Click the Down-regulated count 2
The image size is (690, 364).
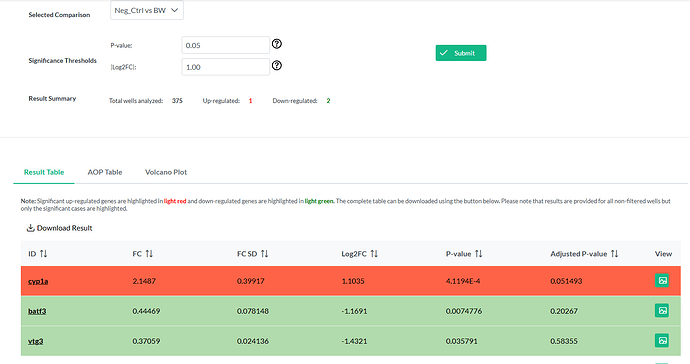click(x=328, y=101)
